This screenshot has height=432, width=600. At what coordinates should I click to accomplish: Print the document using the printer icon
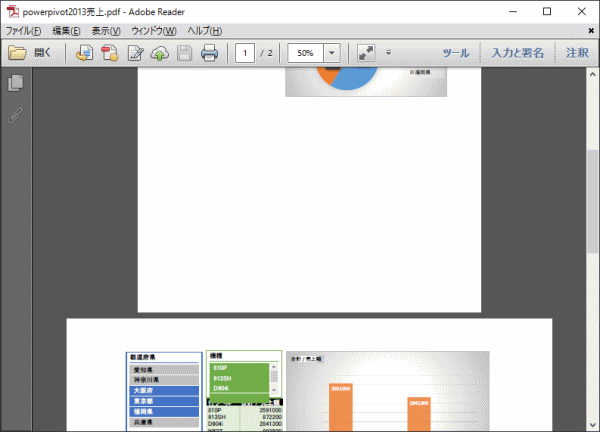(x=209, y=53)
